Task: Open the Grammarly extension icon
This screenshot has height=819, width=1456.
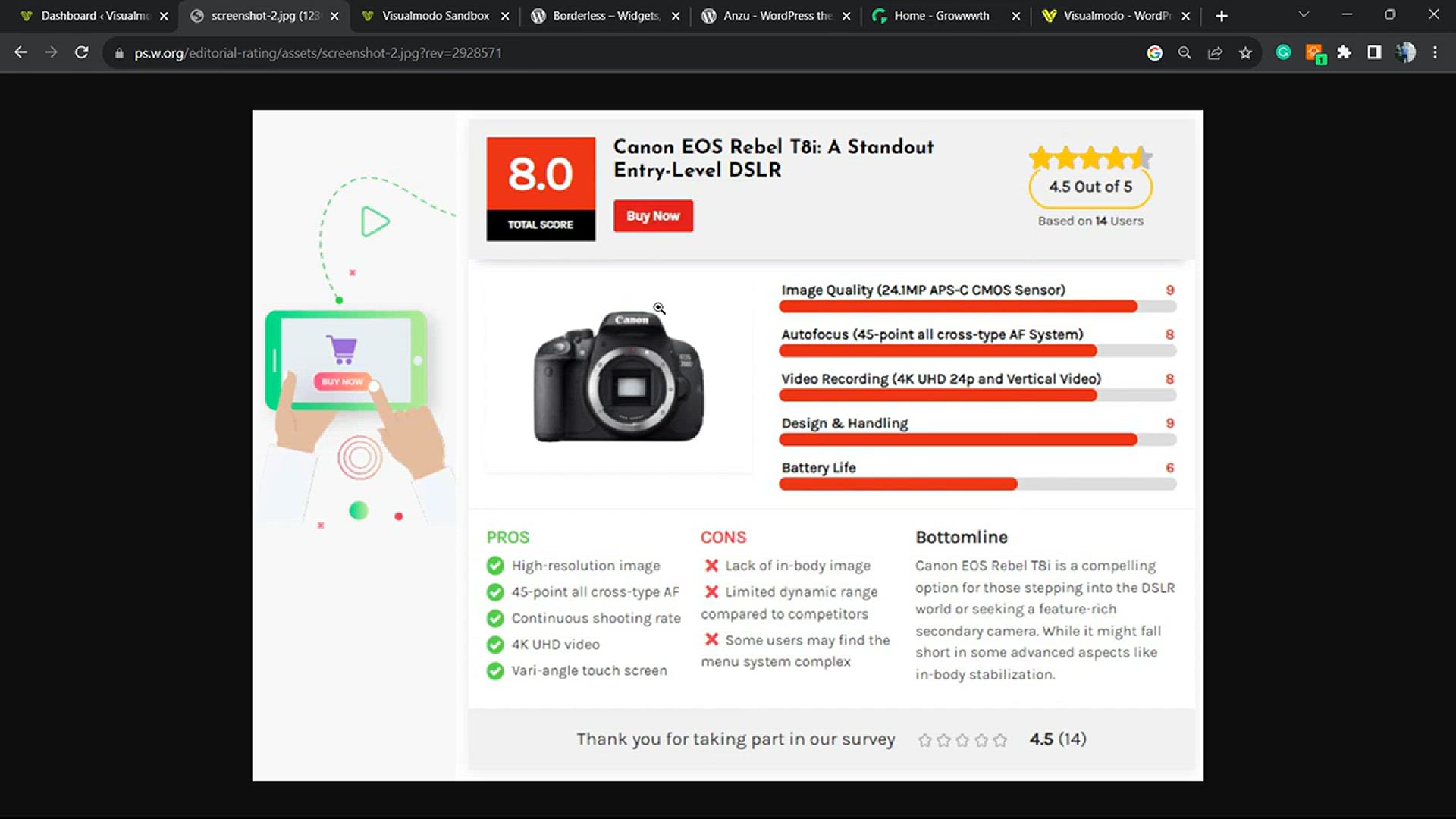Action: point(1283,52)
